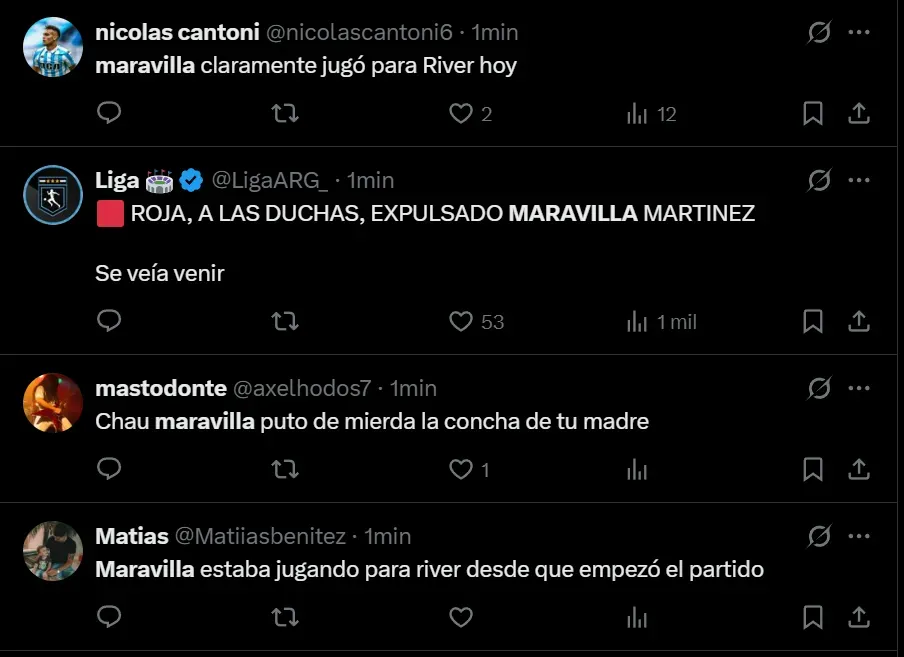This screenshot has width=904, height=657.
Task: Like Matias's tweet about Maravilla
Action: click(x=460, y=617)
